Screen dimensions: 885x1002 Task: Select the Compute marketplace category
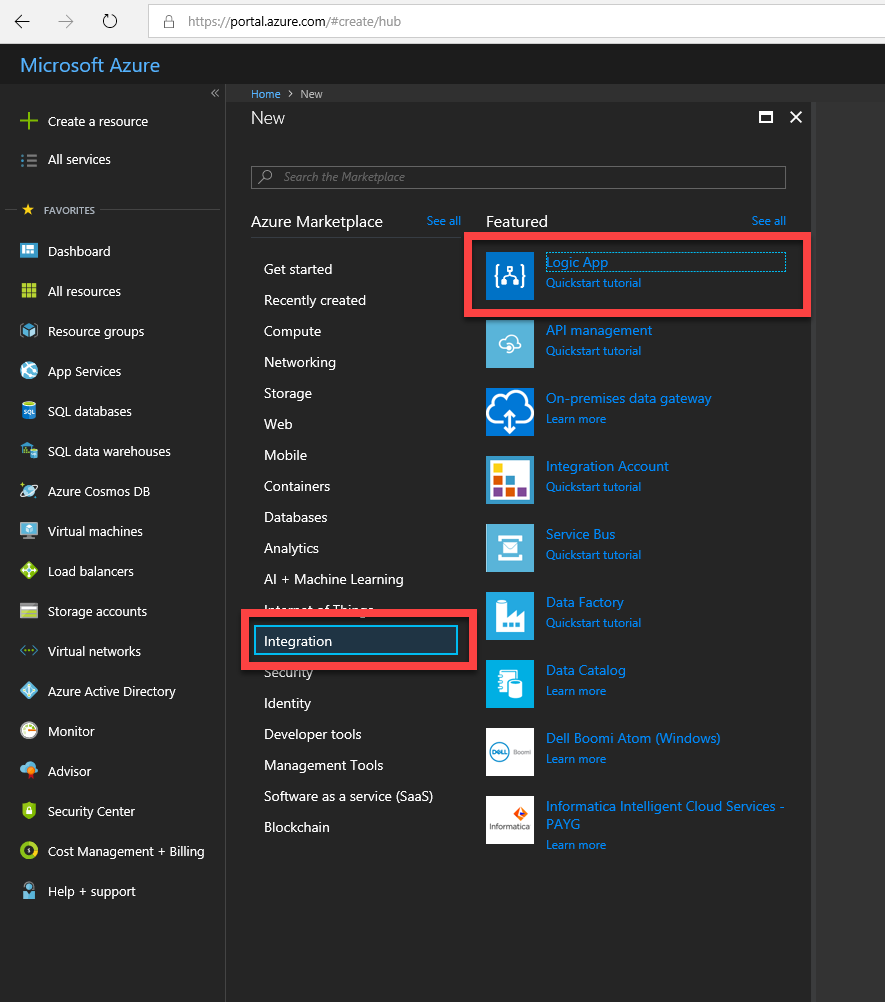[x=292, y=331]
